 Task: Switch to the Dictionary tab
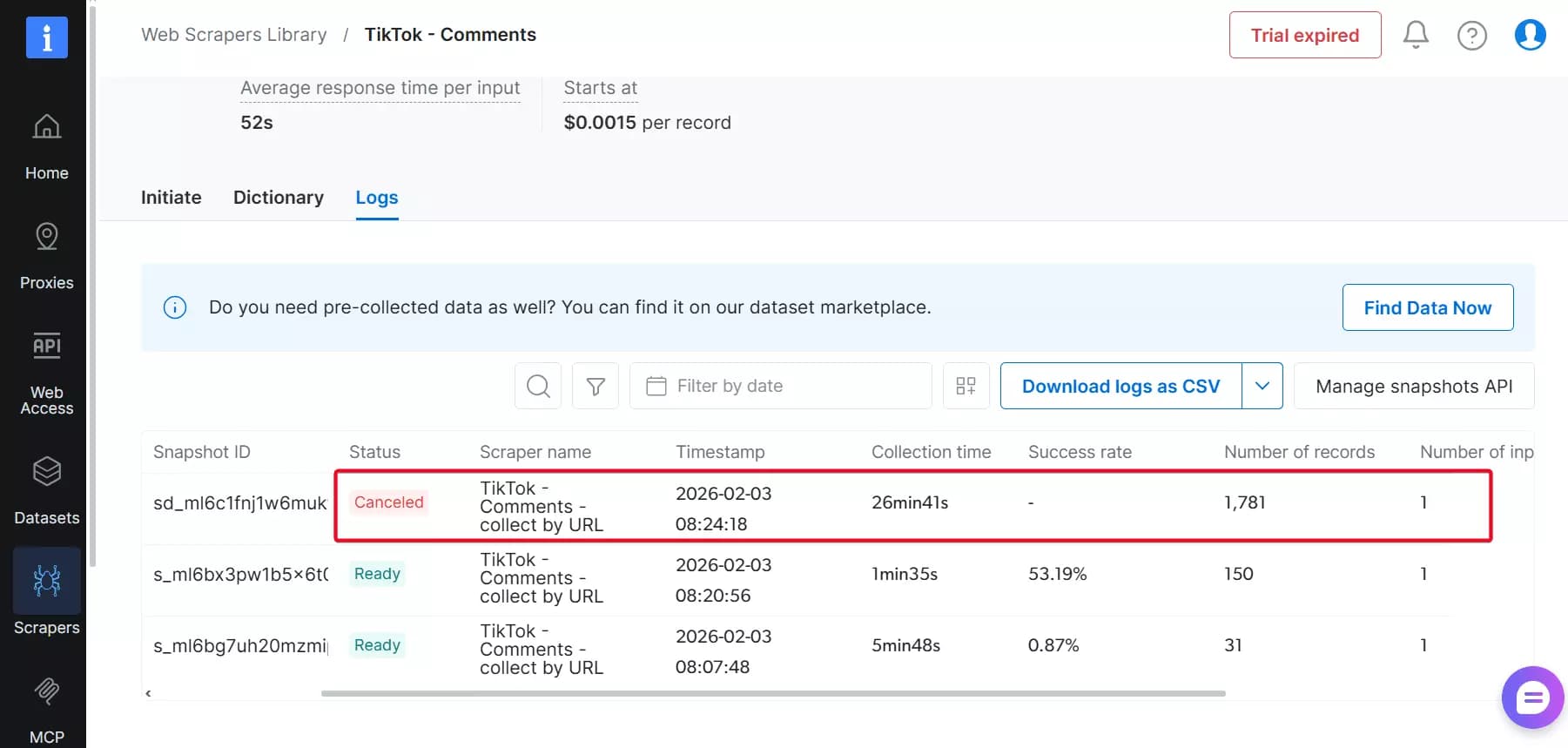pos(279,198)
